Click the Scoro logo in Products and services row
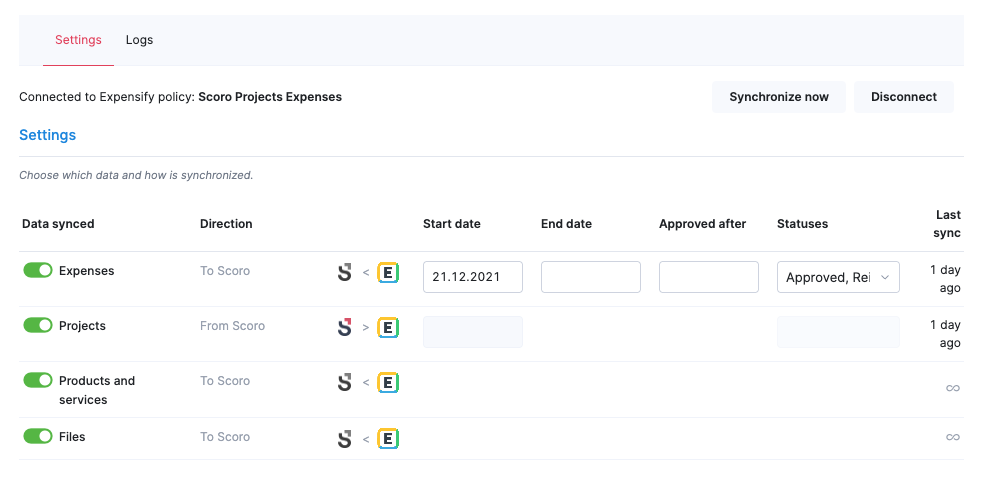The height and width of the screenshot is (486, 984). [x=345, y=382]
